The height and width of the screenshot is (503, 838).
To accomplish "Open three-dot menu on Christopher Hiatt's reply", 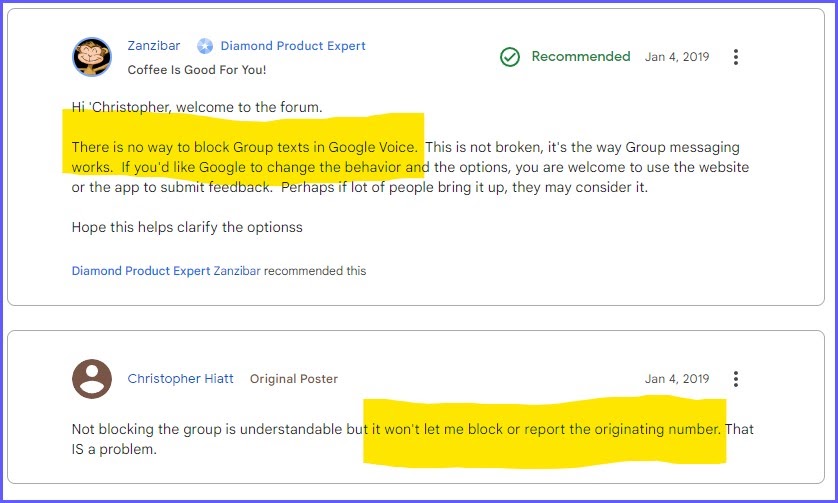I will (736, 378).
